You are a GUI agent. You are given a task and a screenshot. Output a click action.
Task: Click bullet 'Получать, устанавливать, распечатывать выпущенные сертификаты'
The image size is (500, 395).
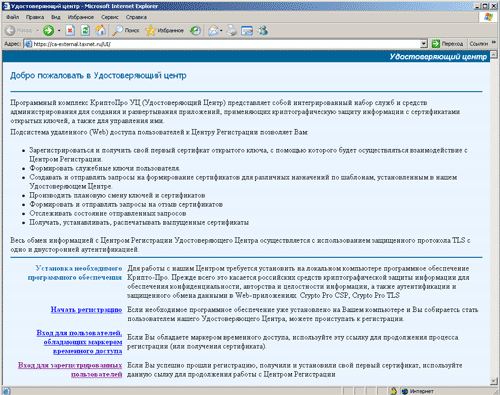[139, 222]
